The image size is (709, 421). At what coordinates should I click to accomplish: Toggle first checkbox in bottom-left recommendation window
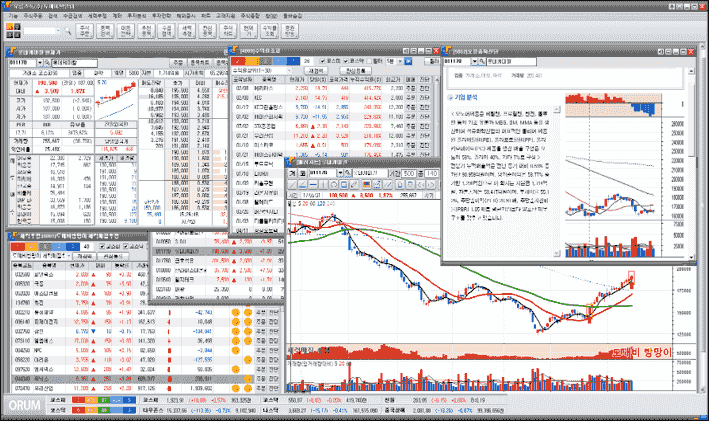[x=102, y=246]
